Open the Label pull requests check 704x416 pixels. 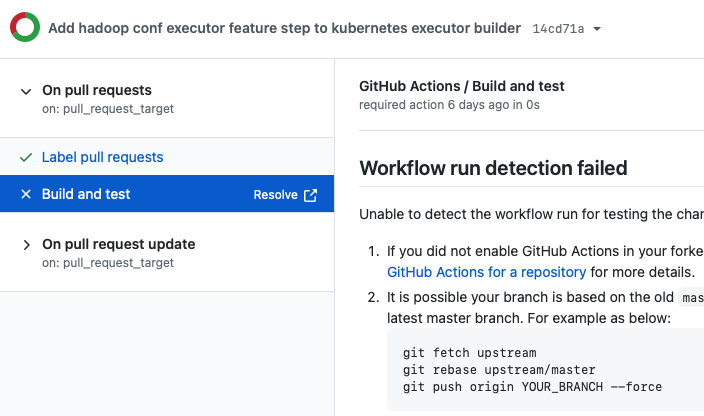102,157
